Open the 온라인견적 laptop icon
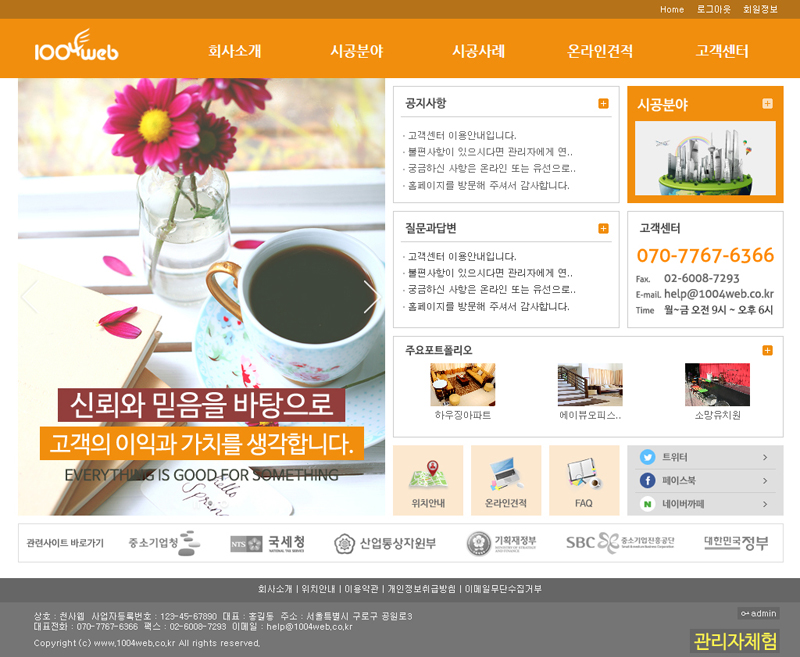Screen dimensions: 800x657 (x=506, y=480)
